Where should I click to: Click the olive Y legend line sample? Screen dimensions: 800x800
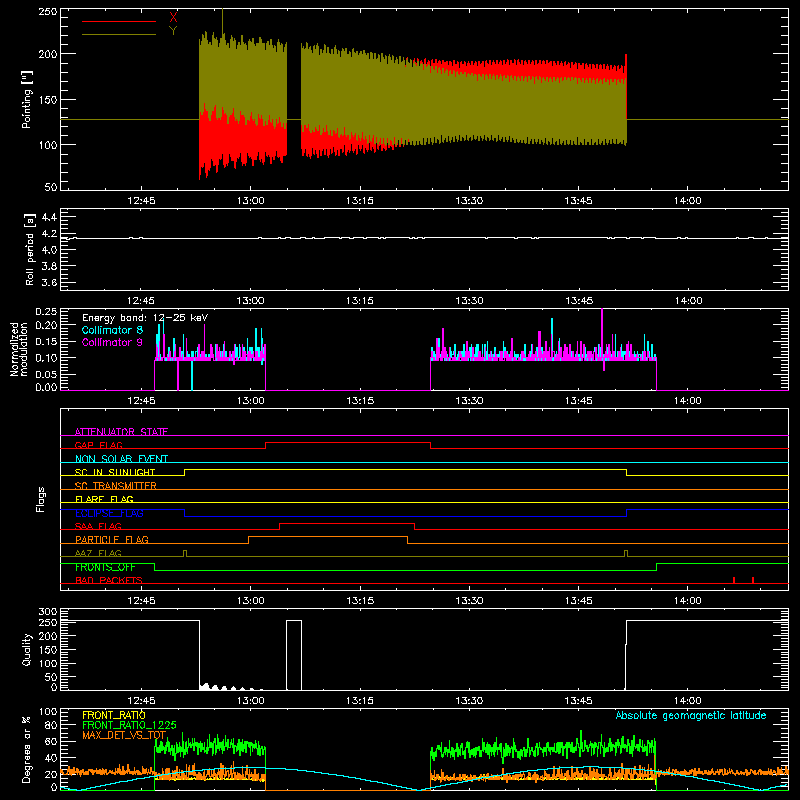click(119, 35)
